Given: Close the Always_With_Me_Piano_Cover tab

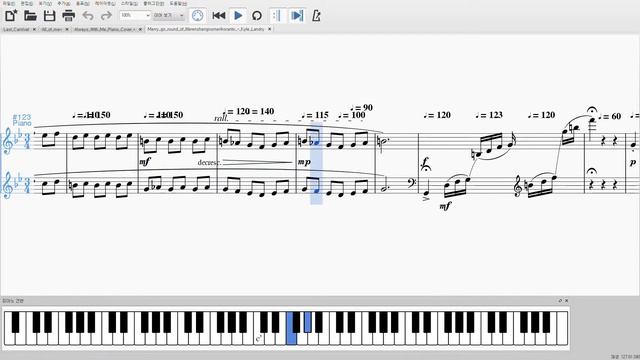Looking at the screenshot, I should tap(140, 29).
